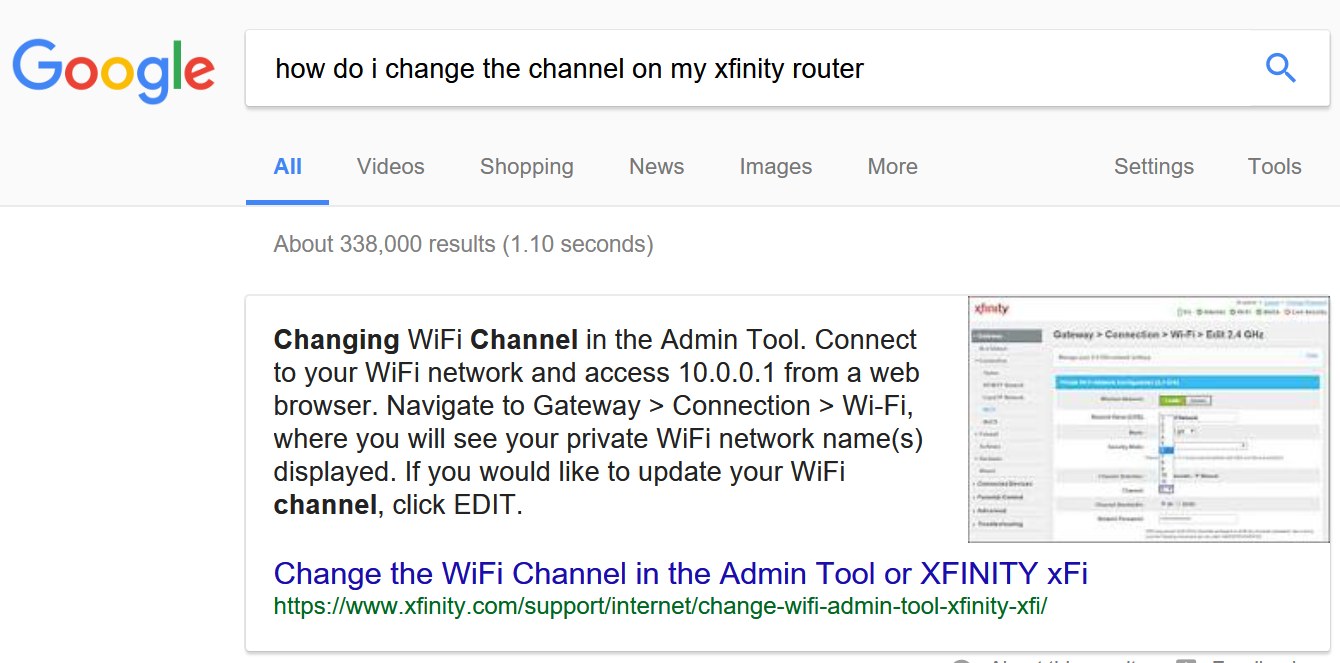
Task: Switch to the Videos tab
Action: click(x=390, y=166)
